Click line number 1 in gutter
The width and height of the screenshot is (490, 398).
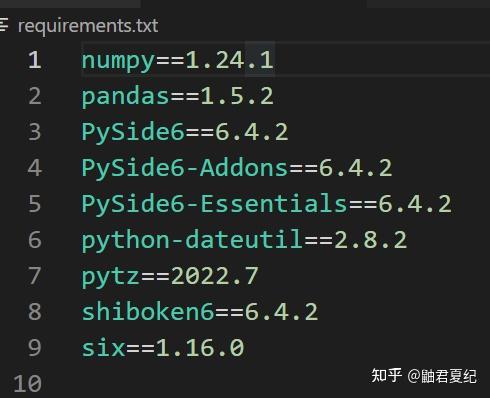click(x=35, y=60)
